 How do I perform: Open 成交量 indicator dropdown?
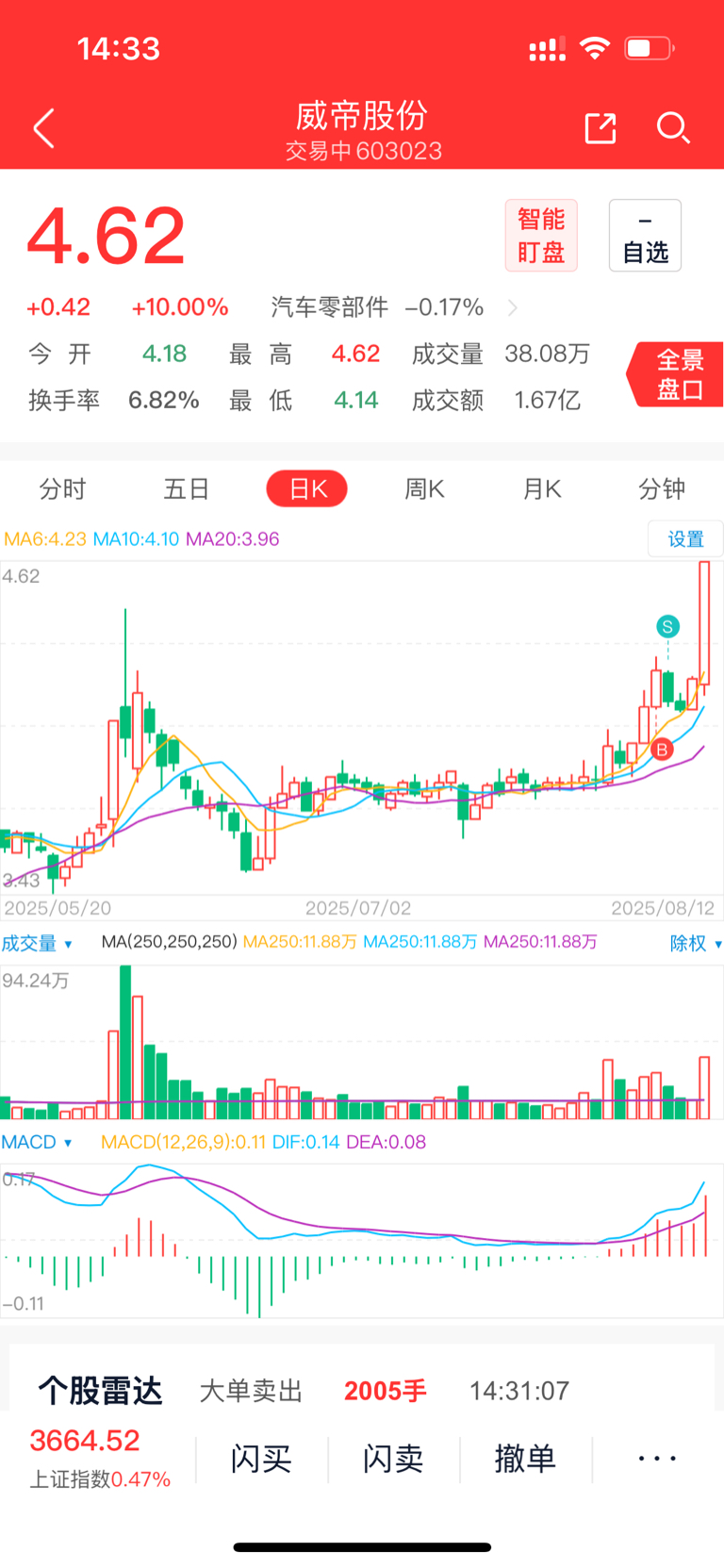[x=37, y=943]
